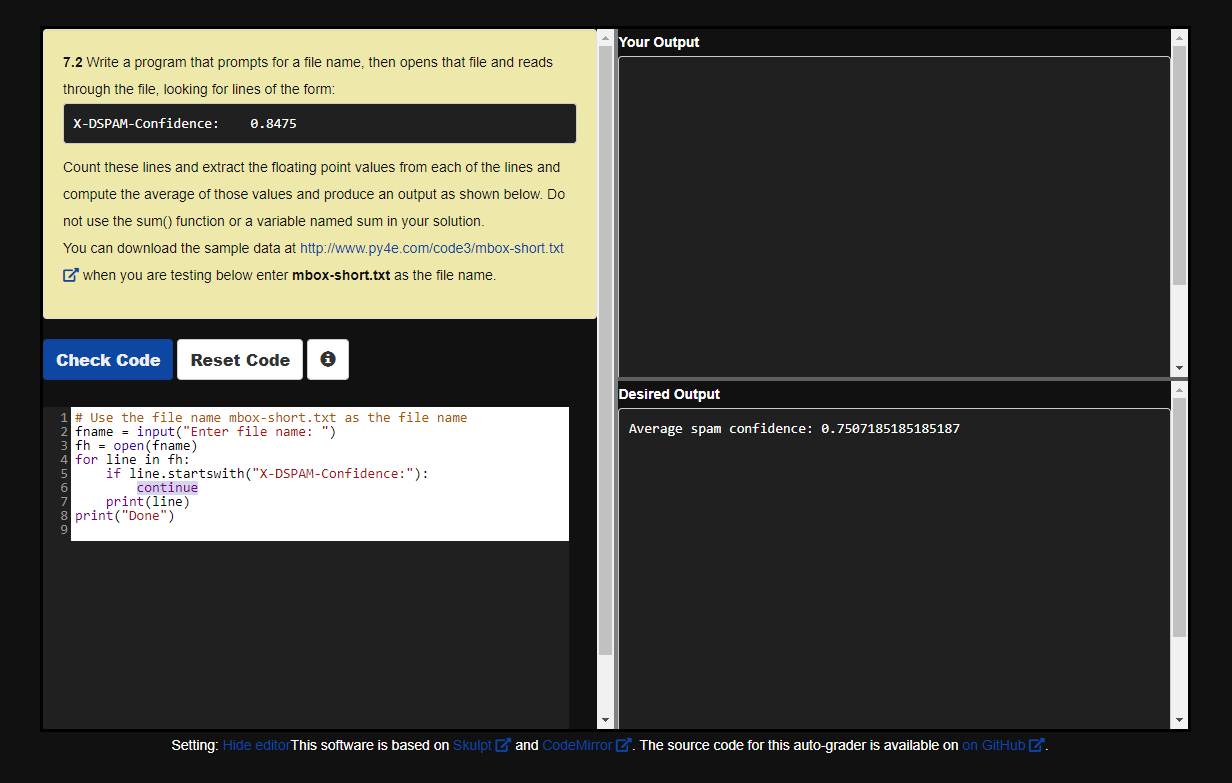The height and width of the screenshot is (783, 1232).
Task: Click external link icon next to GitHub
Action: [1037, 745]
